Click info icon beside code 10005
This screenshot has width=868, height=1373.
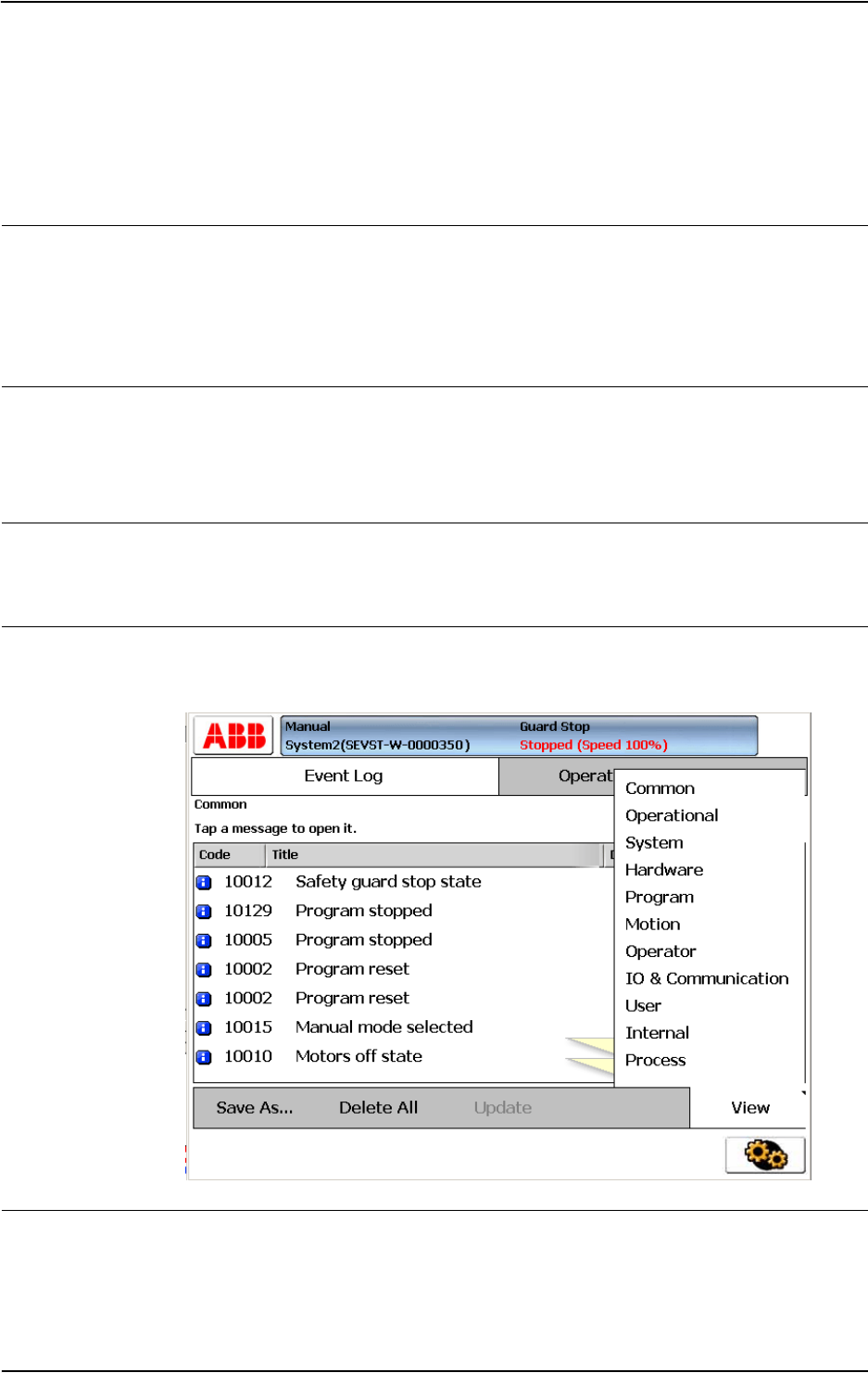[204, 940]
